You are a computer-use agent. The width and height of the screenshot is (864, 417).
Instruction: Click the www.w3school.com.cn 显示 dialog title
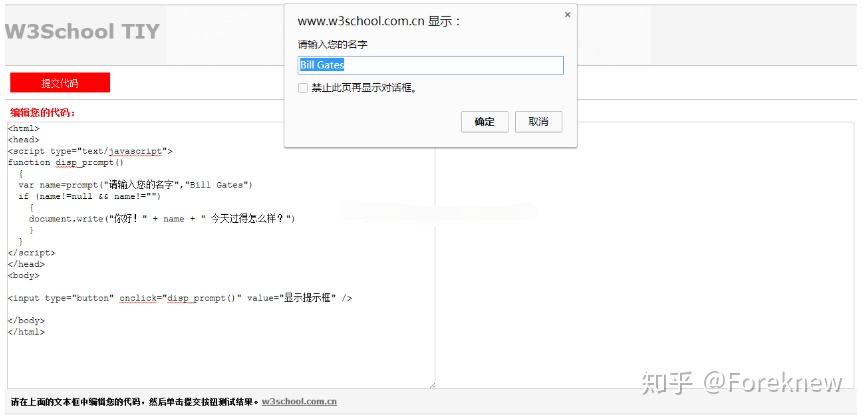[x=379, y=21]
